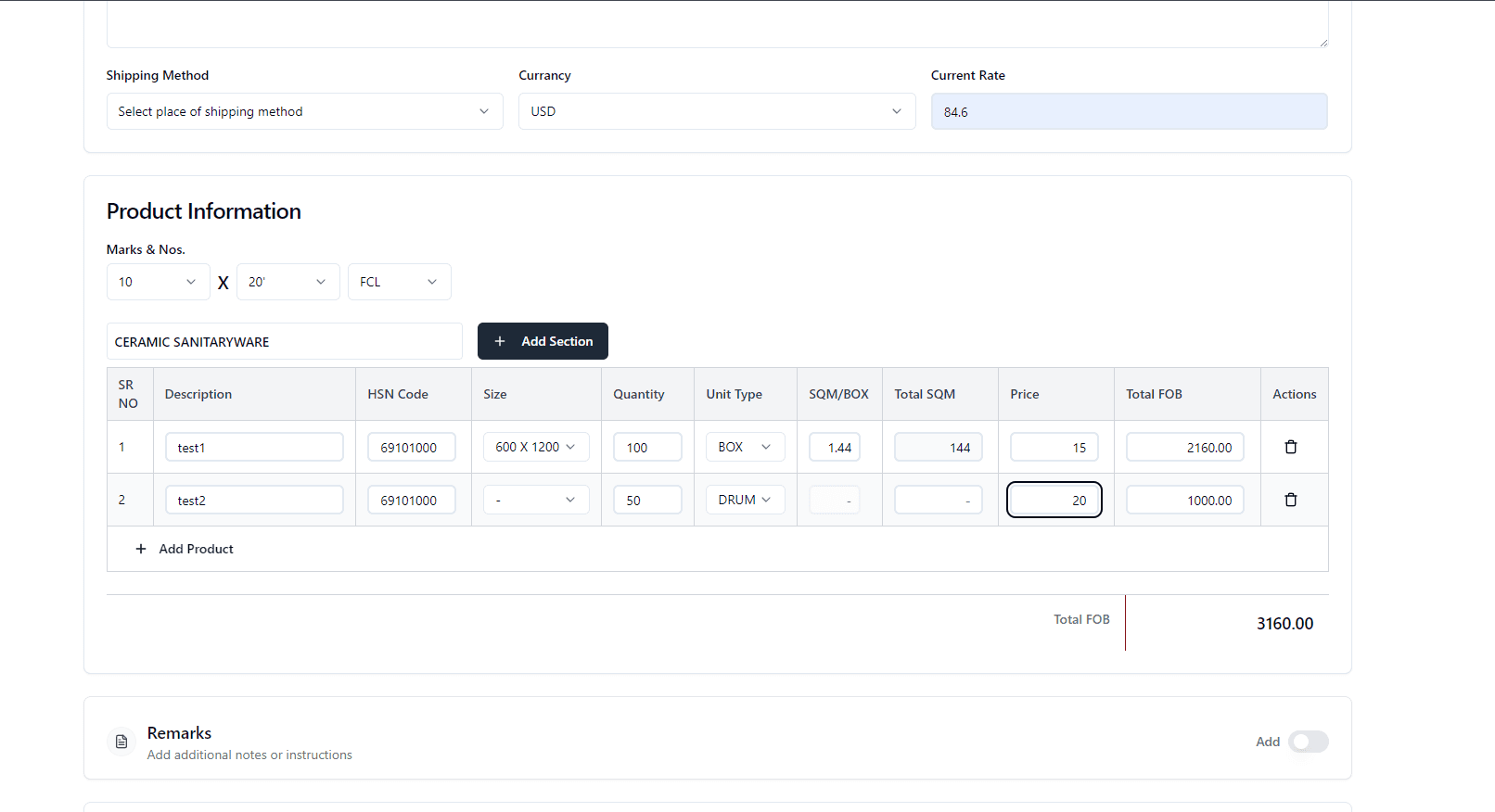Click Add Product below the table
The height and width of the screenshot is (812, 1495).
pyautogui.click(x=185, y=549)
